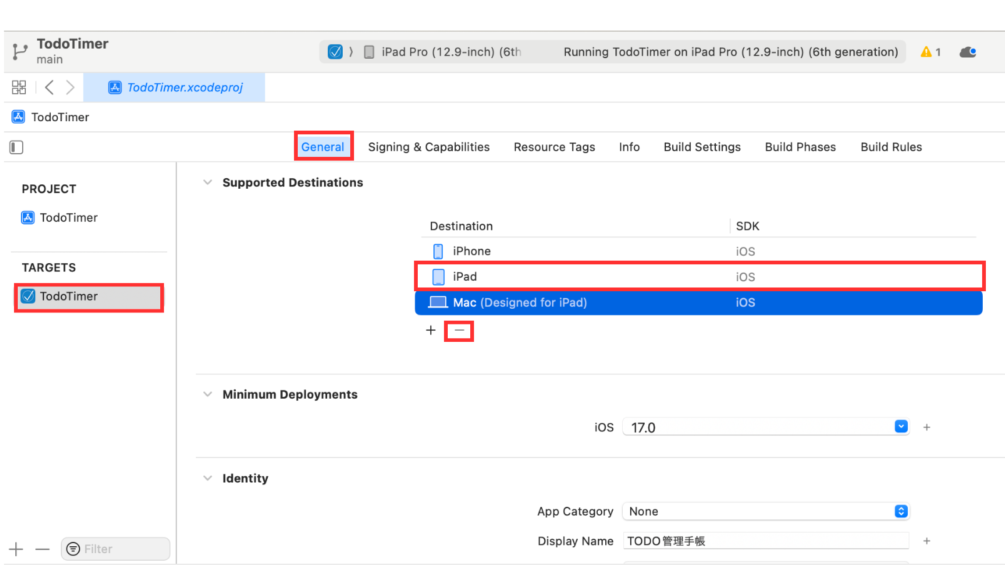Viewport: 1005px width, 565px height.
Task: Click the TodoTimer breadcrumb in jump bar
Action: pyautogui.click(x=51, y=117)
